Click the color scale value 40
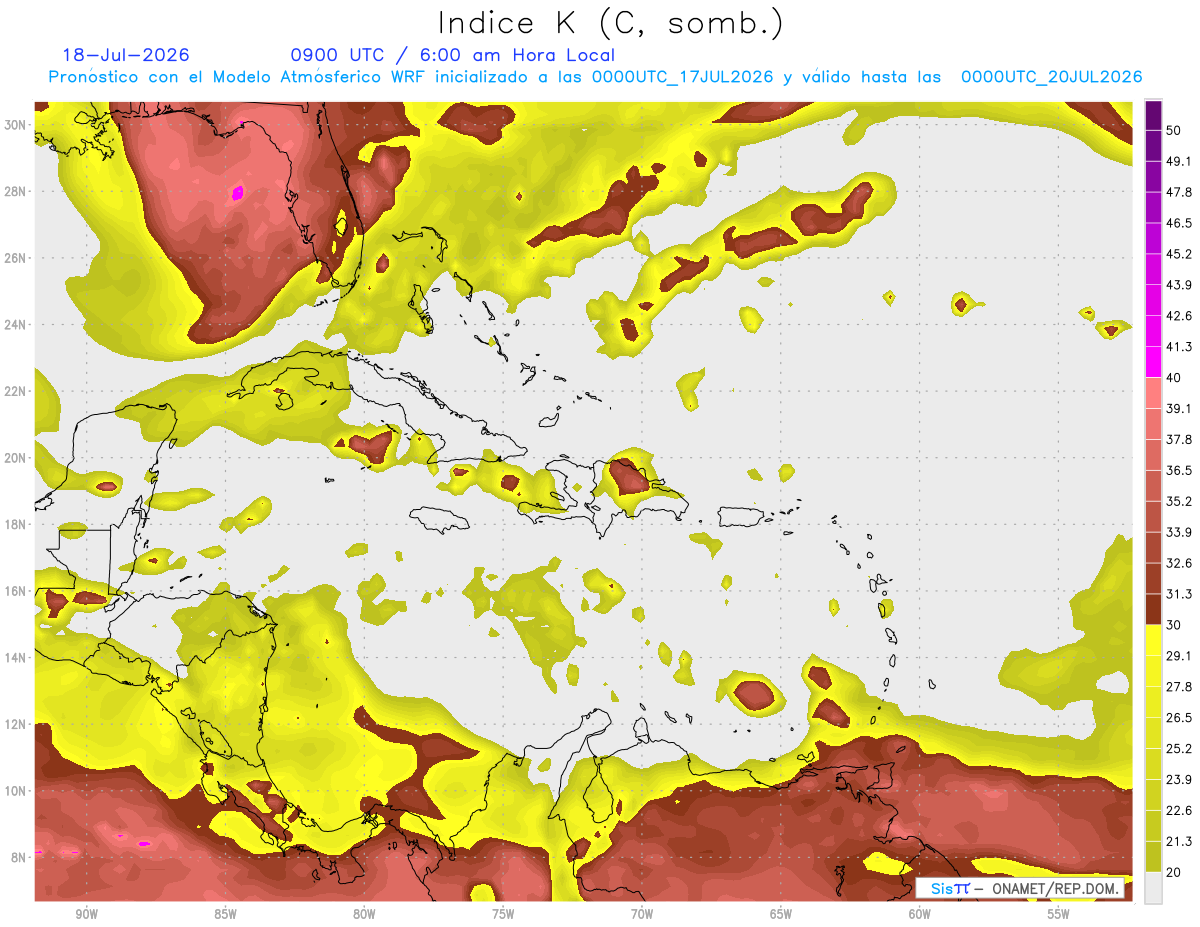The height and width of the screenshot is (927, 1200). 1175,377
